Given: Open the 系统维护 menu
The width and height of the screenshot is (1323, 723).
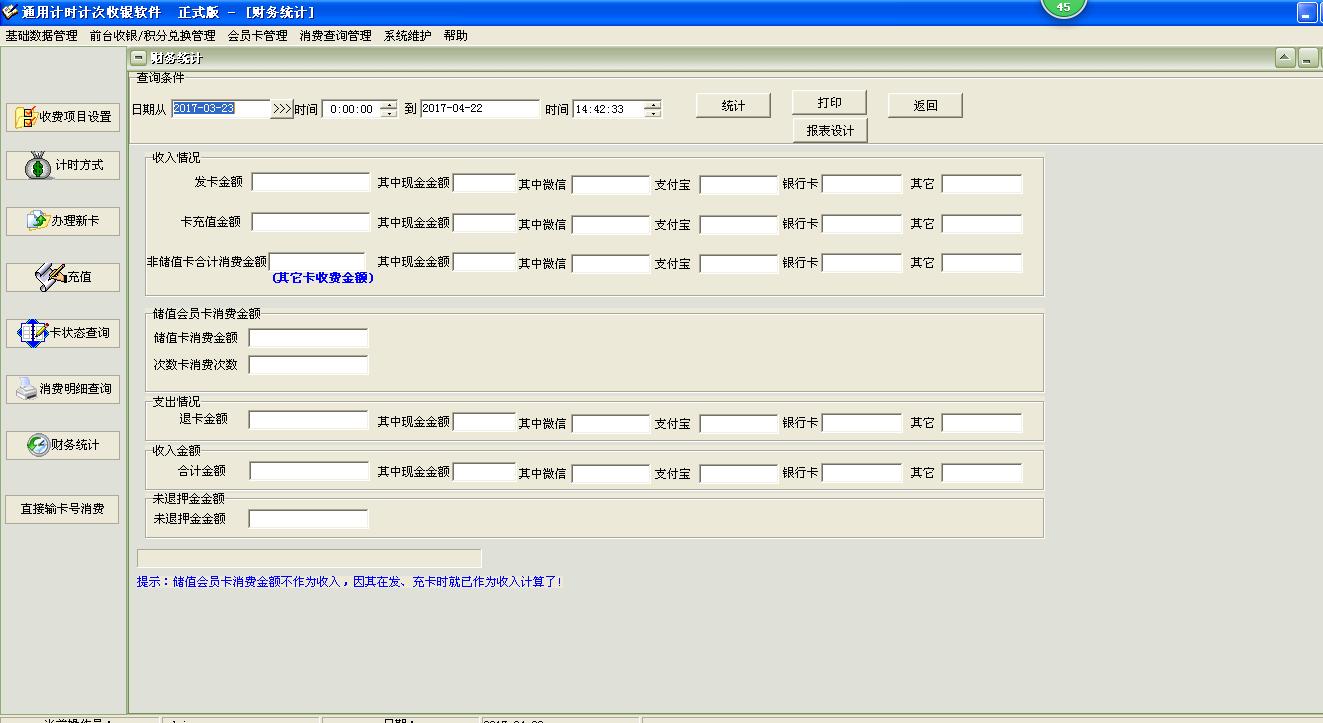Looking at the screenshot, I should click(407, 35).
